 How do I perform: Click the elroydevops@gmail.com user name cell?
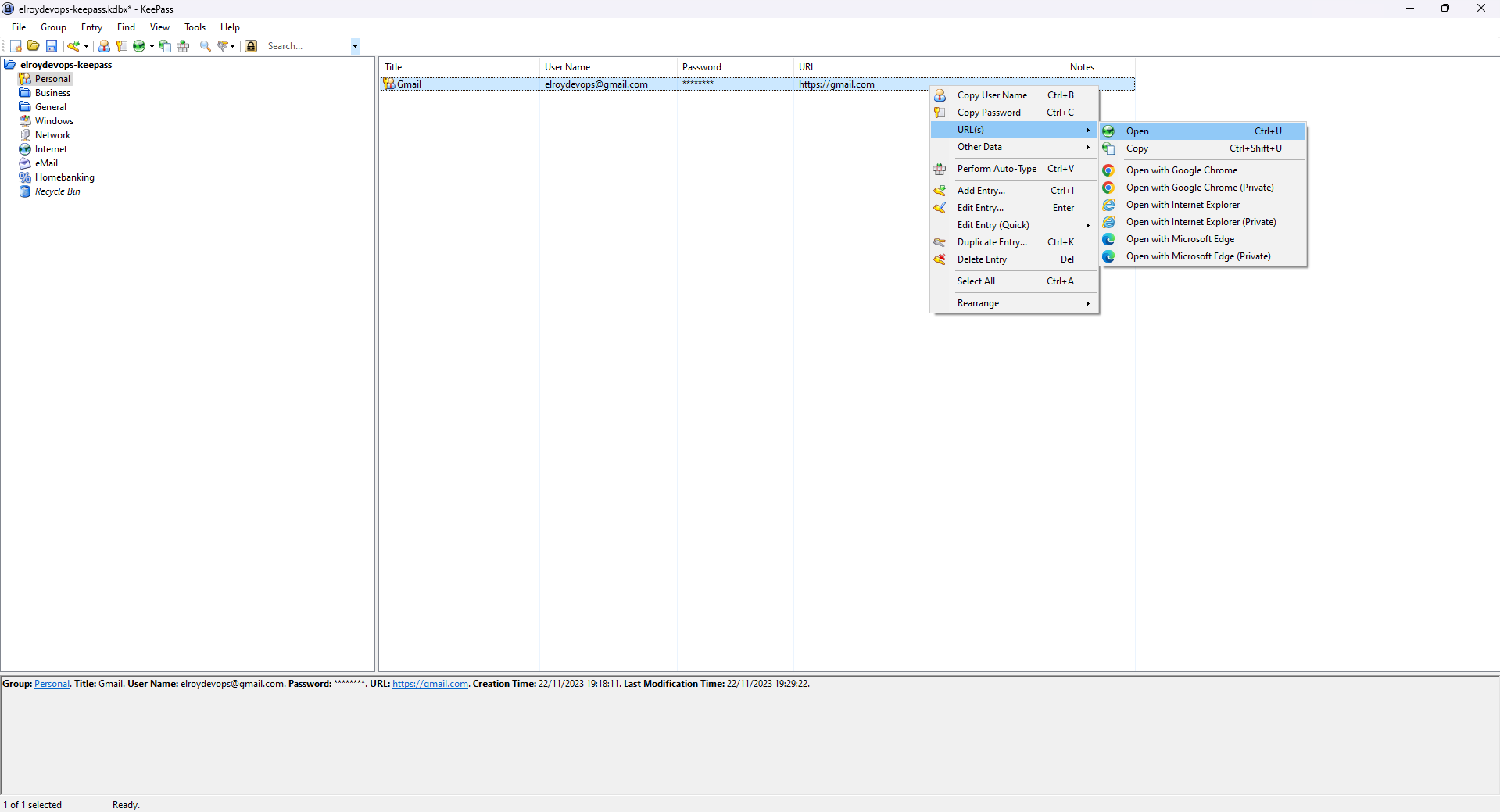[x=596, y=84]
